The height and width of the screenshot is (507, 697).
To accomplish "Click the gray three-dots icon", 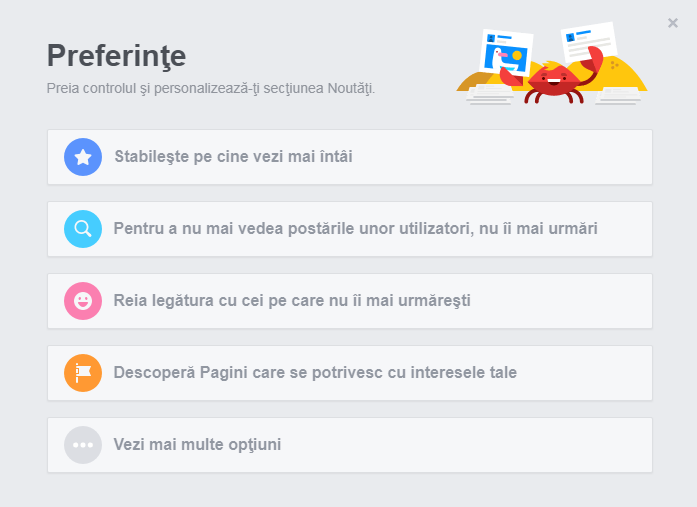I will (x=83, y=445).
